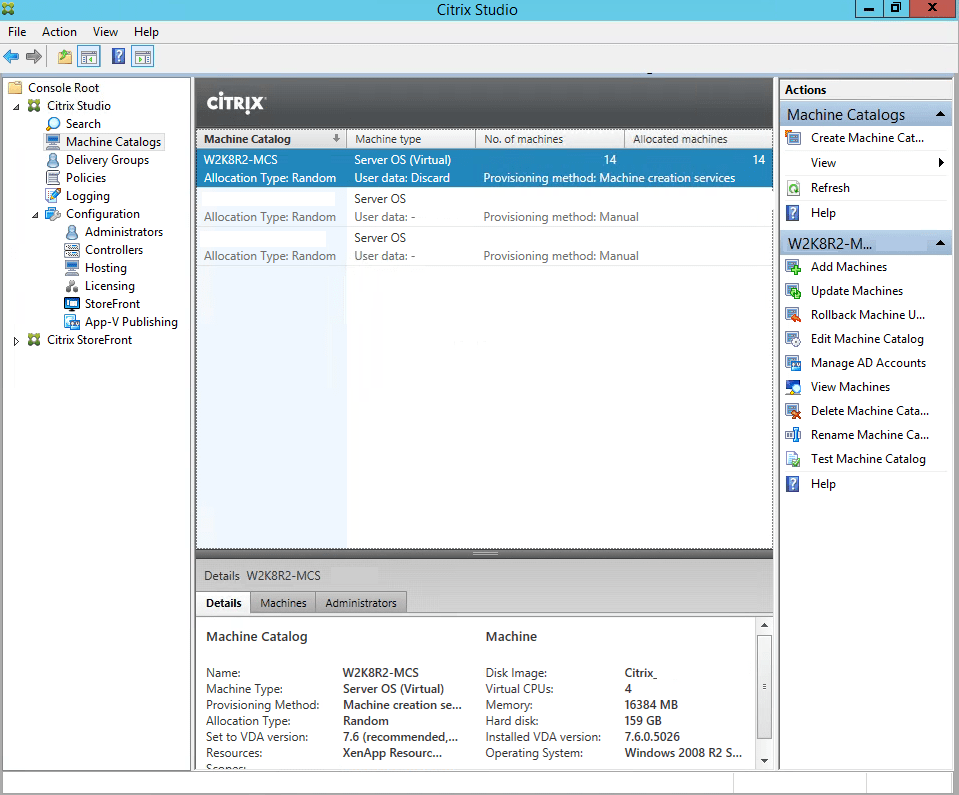
Task: Click the Update Machines icon
Action: click(x=793, y=291)
